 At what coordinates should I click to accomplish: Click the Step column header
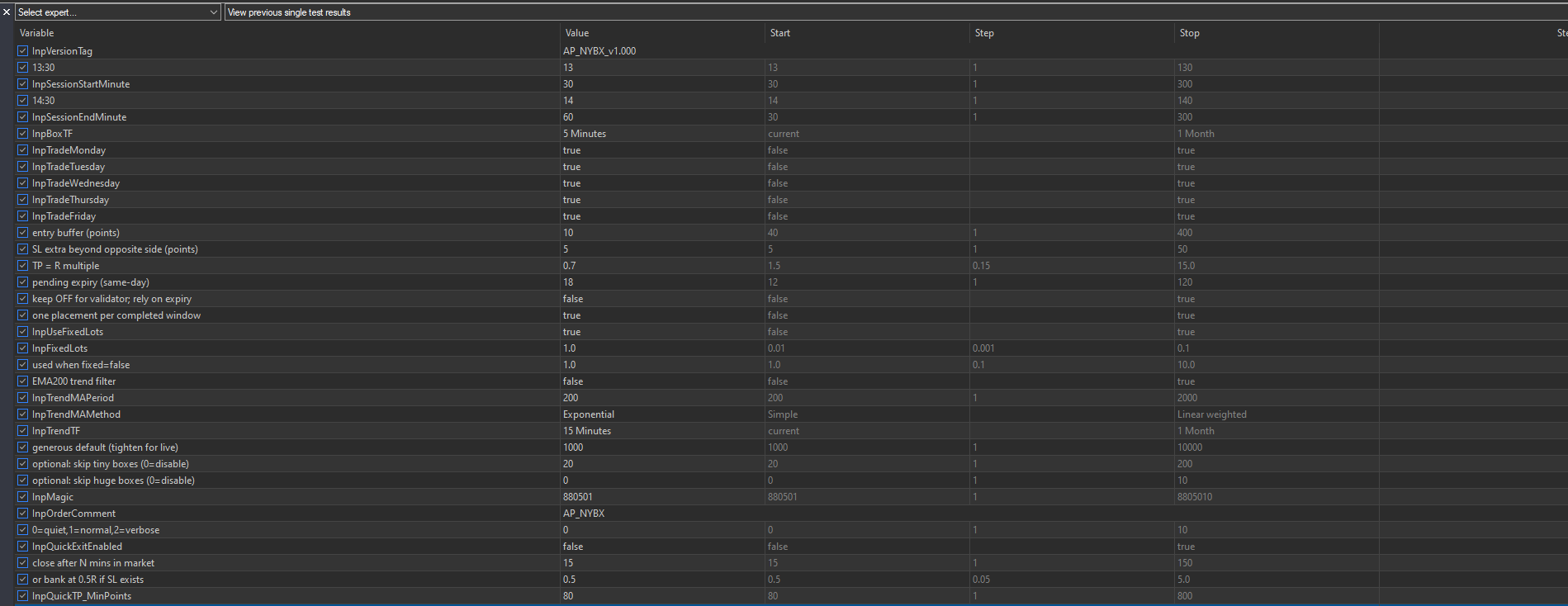pos(1072,33)
